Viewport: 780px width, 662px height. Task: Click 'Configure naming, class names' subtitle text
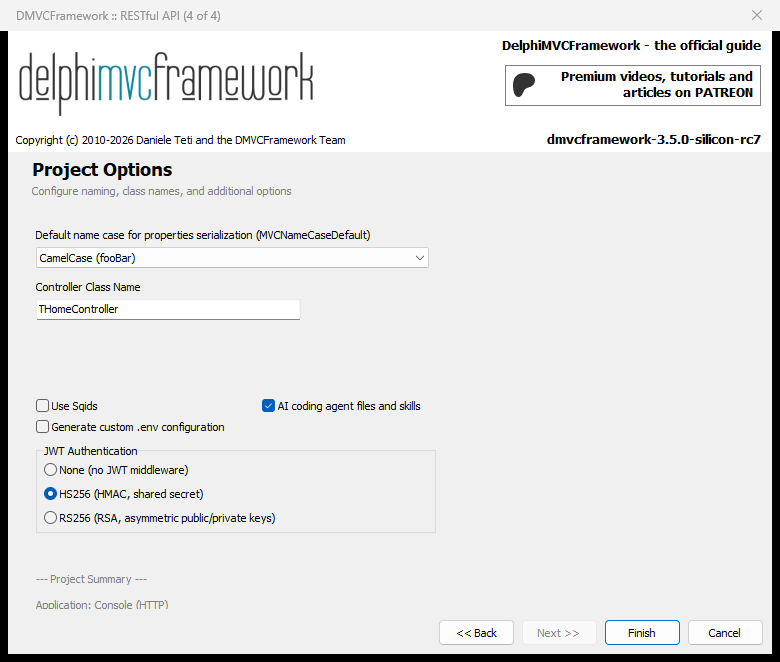point(161,191)
